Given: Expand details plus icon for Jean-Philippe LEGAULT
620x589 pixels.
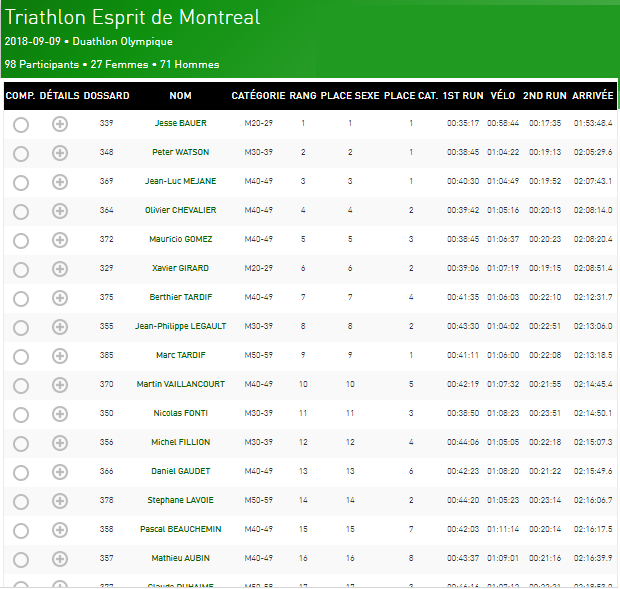Looking at the screenshot, I should coord(60,327).
